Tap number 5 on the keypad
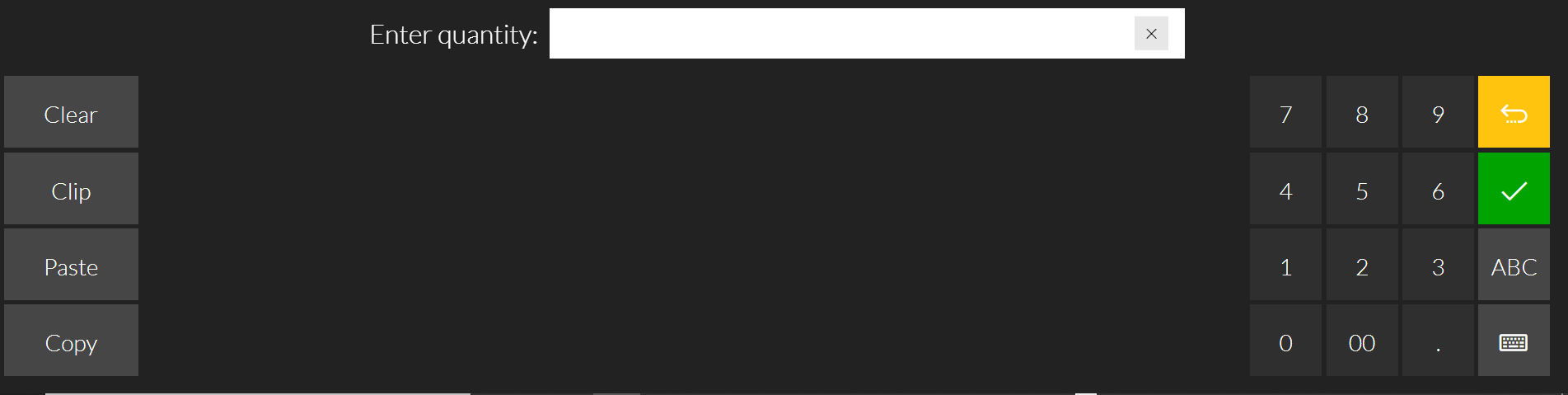Screen dimensions: 1568x395 click(1362, 189)
